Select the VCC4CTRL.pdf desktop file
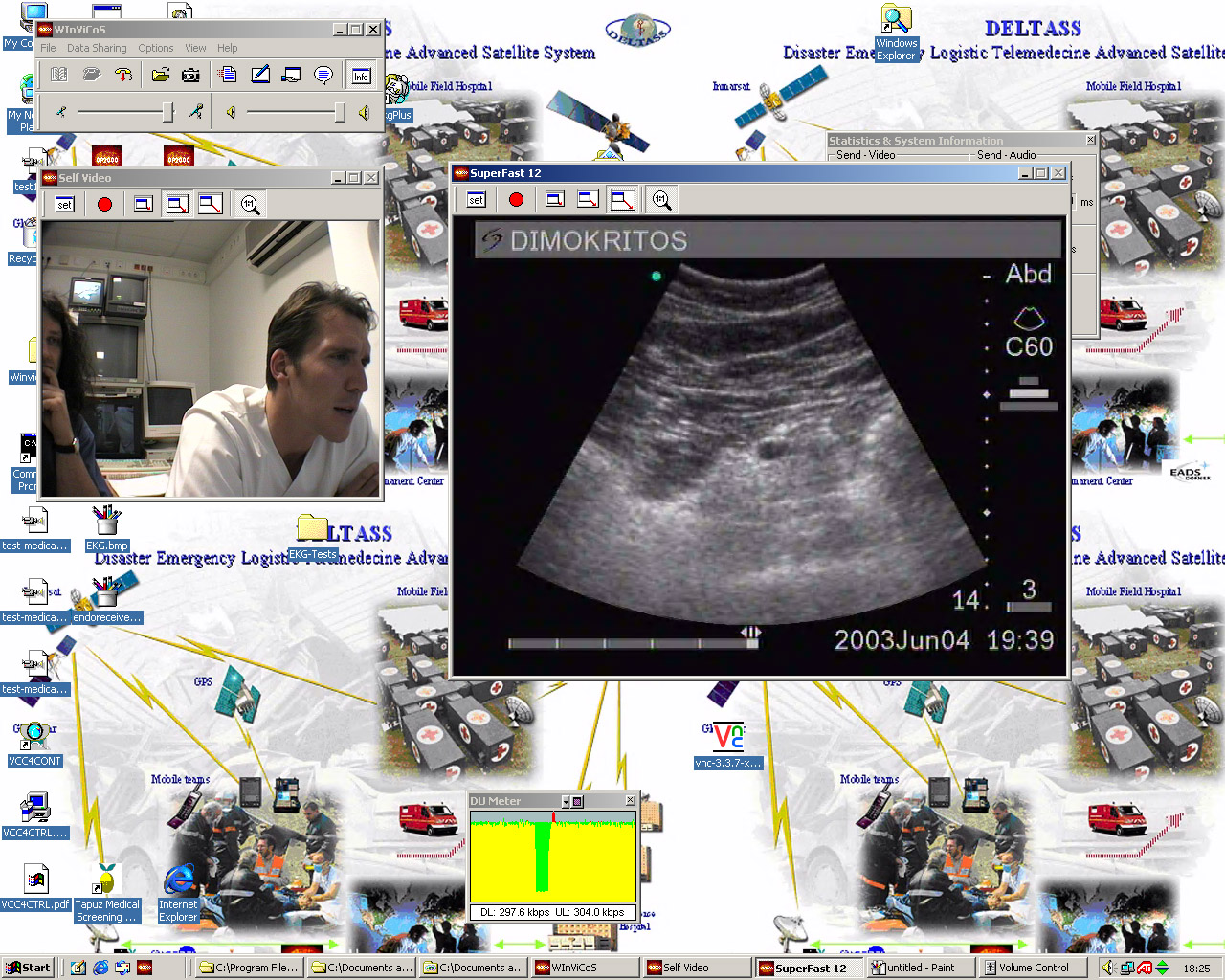 35,887
